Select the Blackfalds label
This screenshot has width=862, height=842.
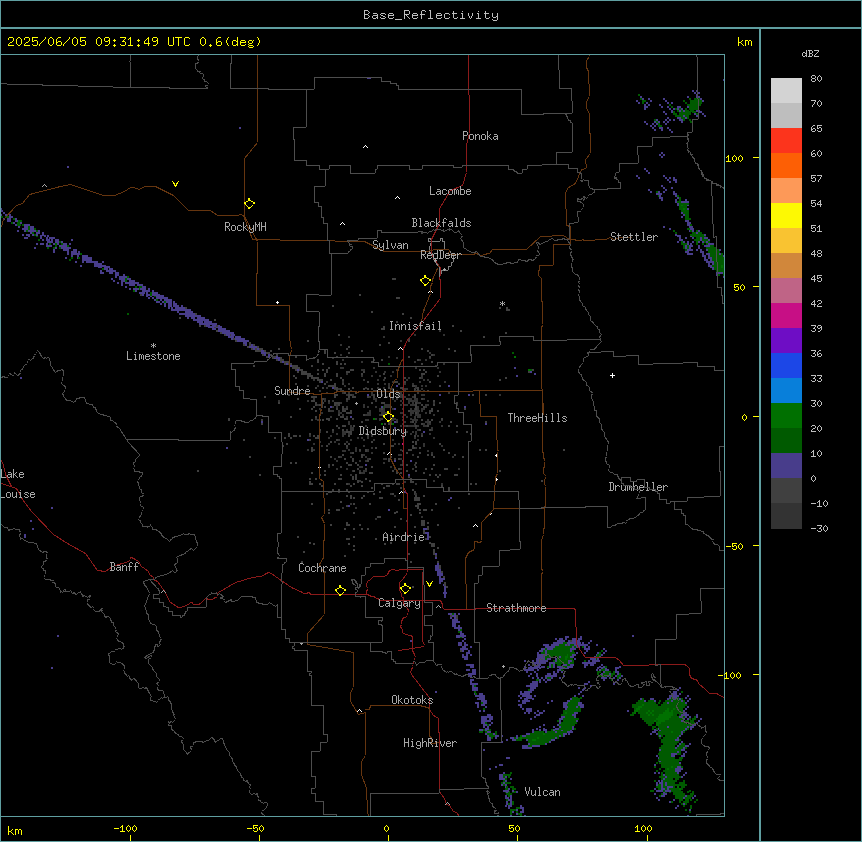pyautogui.click(x=441, y=223)
